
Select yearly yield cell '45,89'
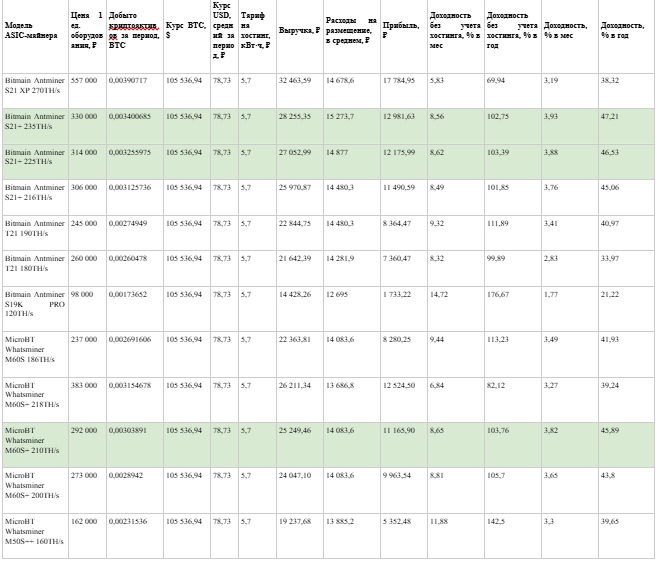pyautogui.click(x=626, y=445)
